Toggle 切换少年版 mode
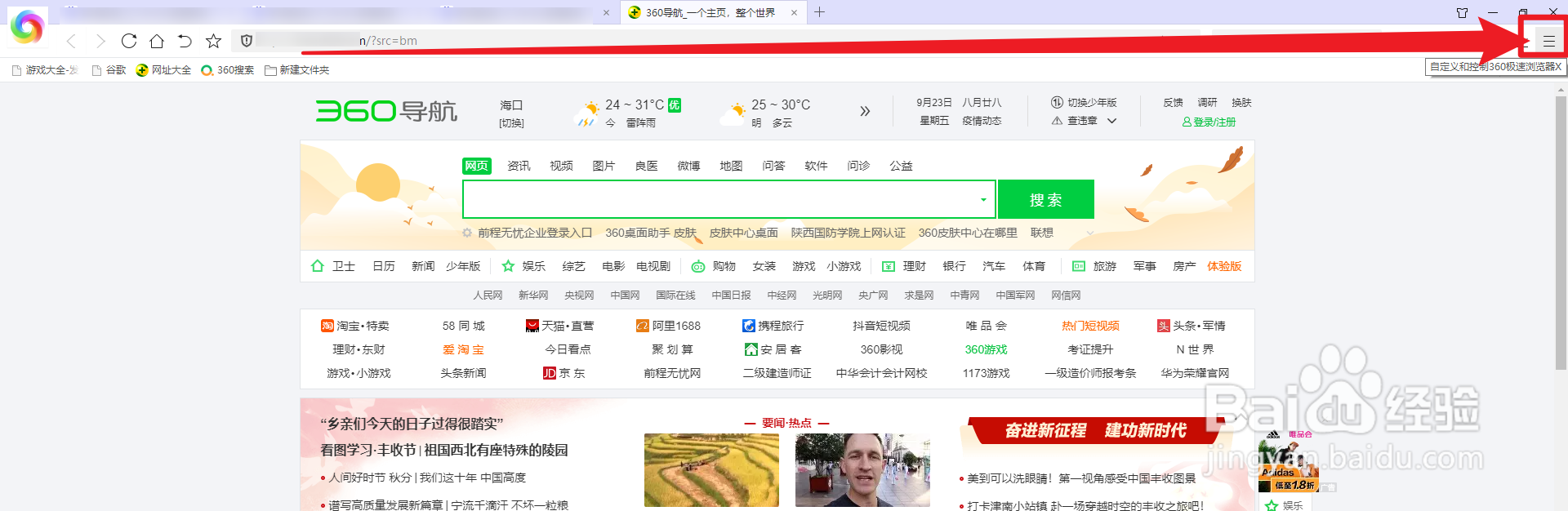 tap(1084, 103)
